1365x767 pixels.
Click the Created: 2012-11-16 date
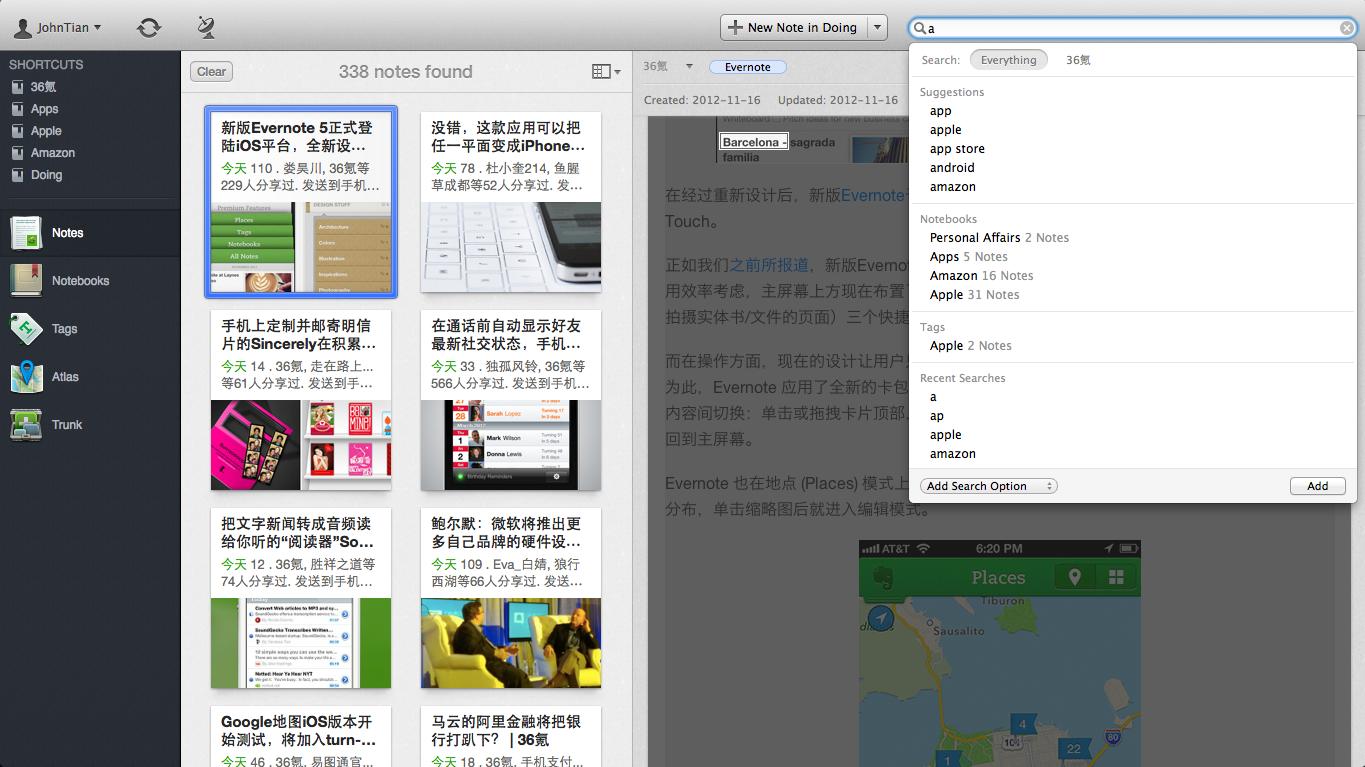pyautogui.click(x=701, y=100)
